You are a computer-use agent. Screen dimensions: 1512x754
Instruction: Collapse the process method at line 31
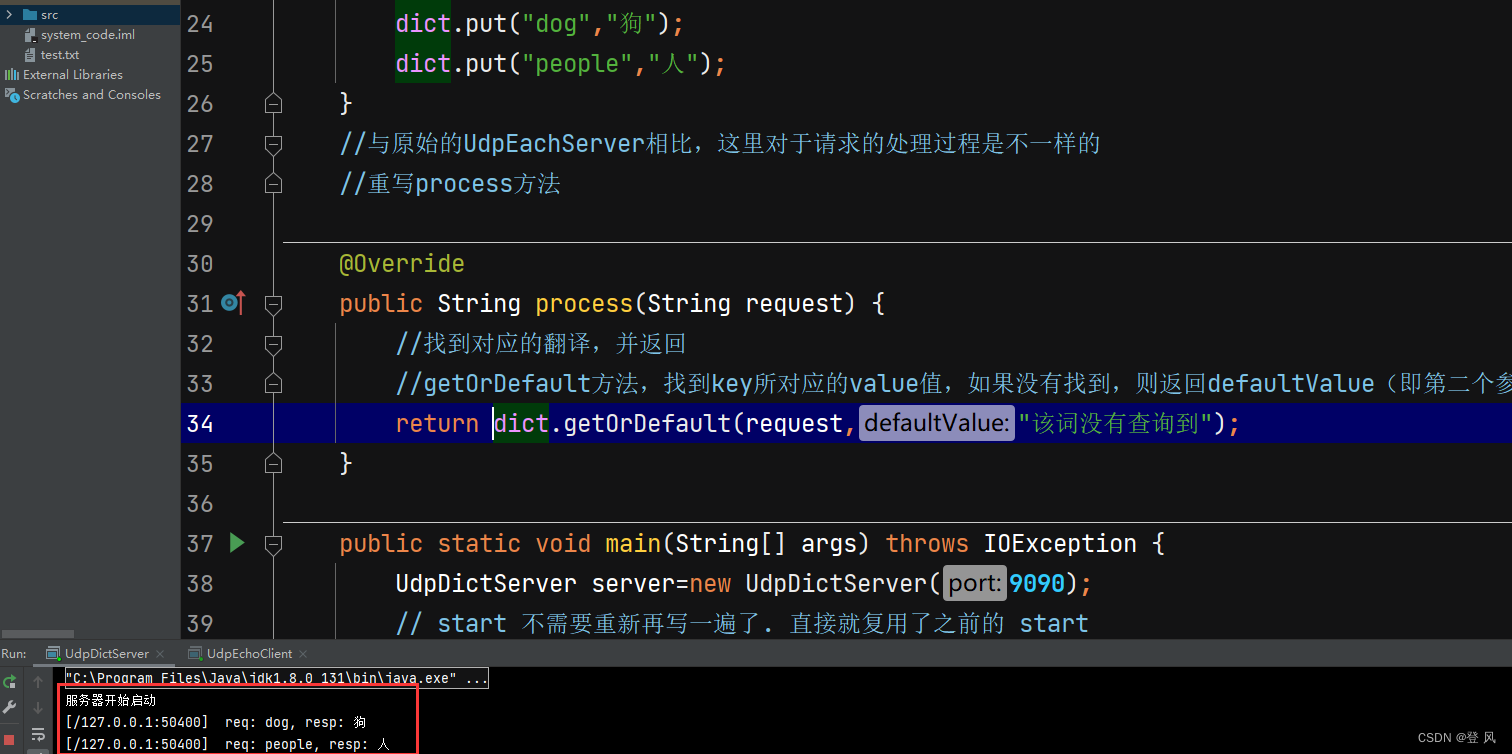[273, 303]
